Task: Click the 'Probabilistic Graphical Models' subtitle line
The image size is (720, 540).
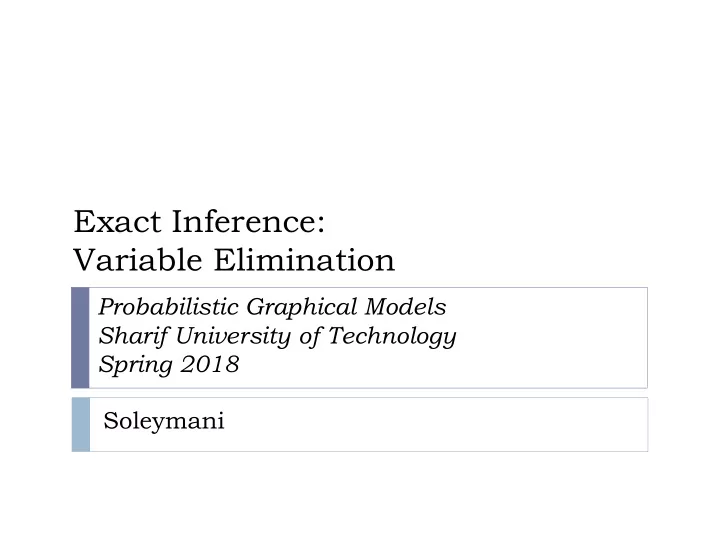Action: click(272, 307)
